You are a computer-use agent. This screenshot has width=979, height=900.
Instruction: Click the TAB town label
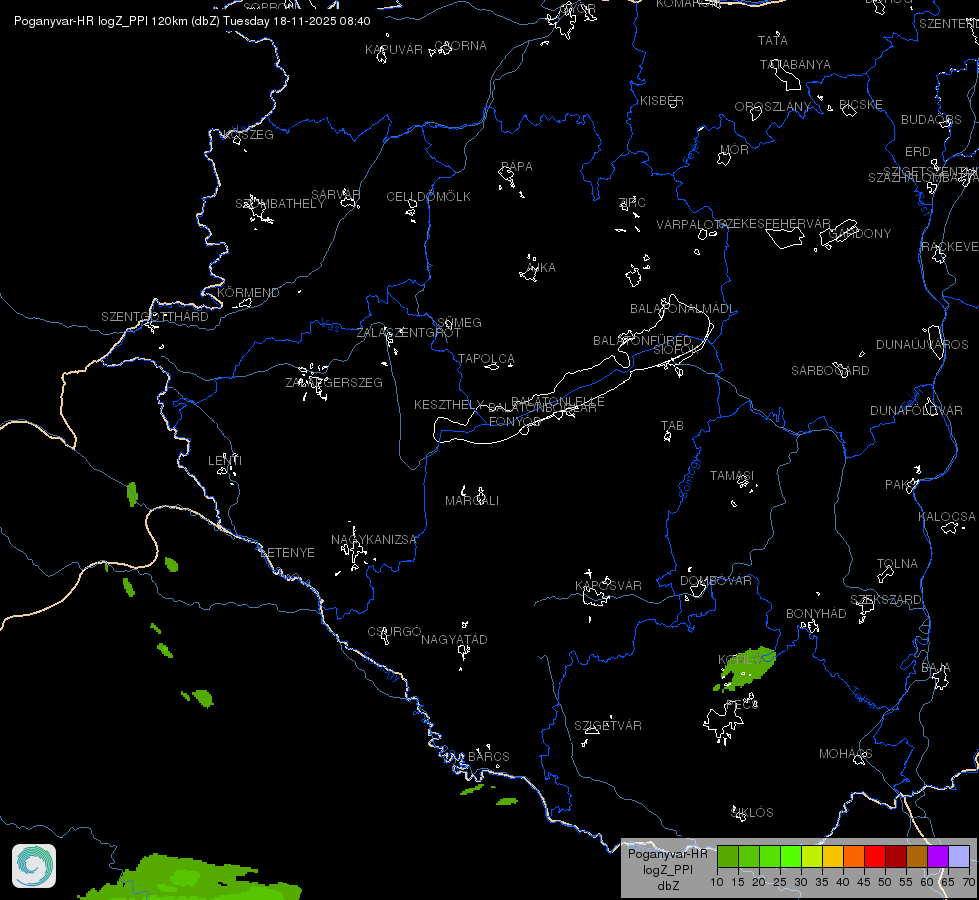[672, 425]
